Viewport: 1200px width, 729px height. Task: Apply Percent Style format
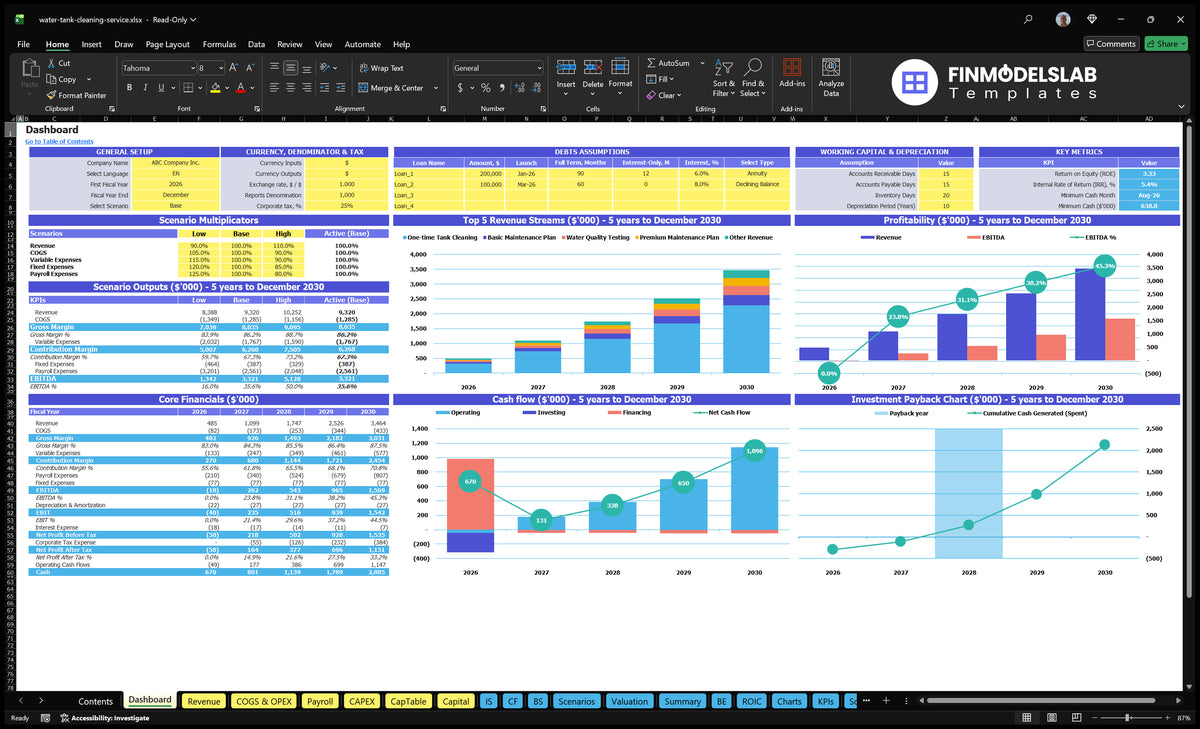486,88
